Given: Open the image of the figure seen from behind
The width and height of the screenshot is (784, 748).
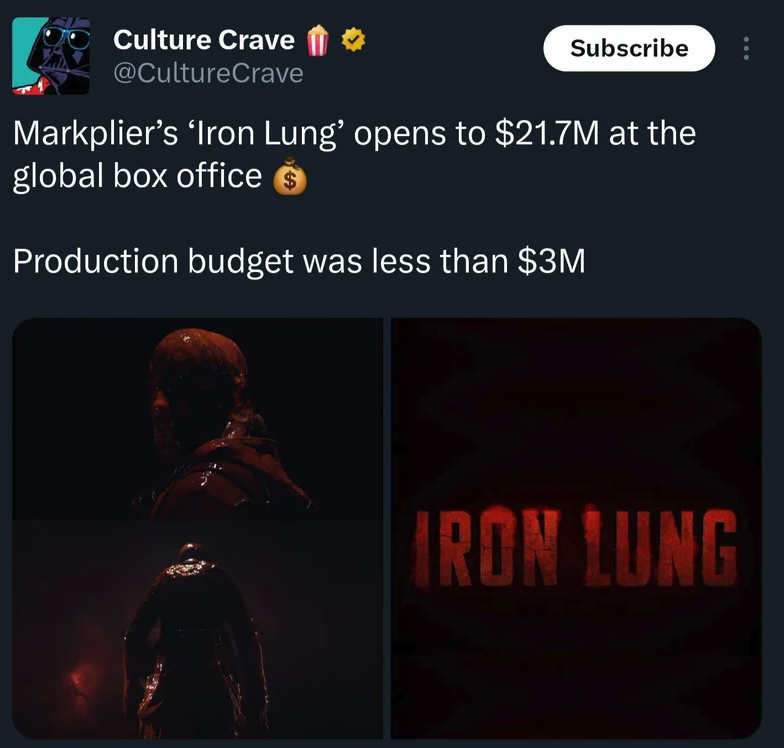Looking at the screenshot, I should pyautogui.click(x=198, y=630).
